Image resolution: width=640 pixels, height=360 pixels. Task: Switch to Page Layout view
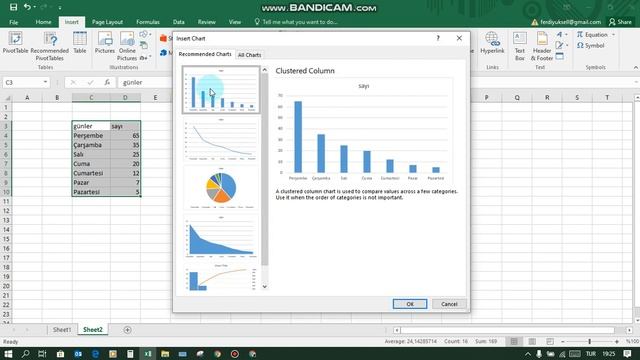coord(532,341)
